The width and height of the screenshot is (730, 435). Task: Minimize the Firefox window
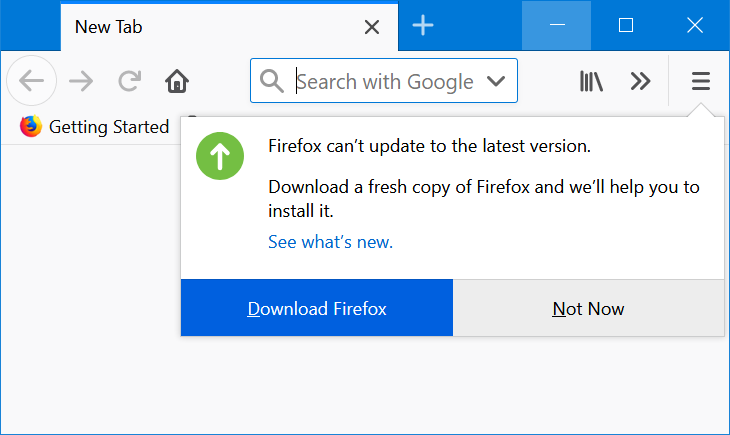tap(558, 25)
